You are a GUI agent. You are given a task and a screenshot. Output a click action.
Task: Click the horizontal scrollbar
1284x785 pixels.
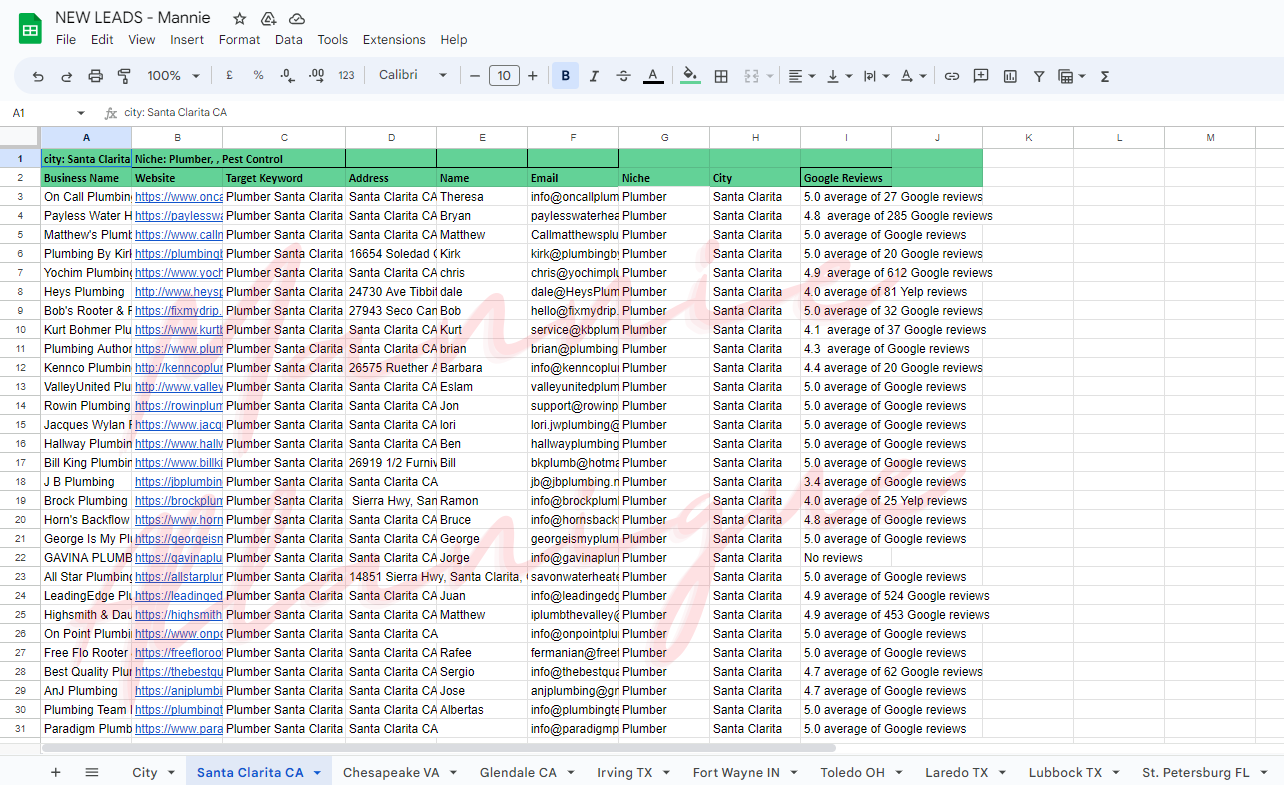tap(438, 747)
